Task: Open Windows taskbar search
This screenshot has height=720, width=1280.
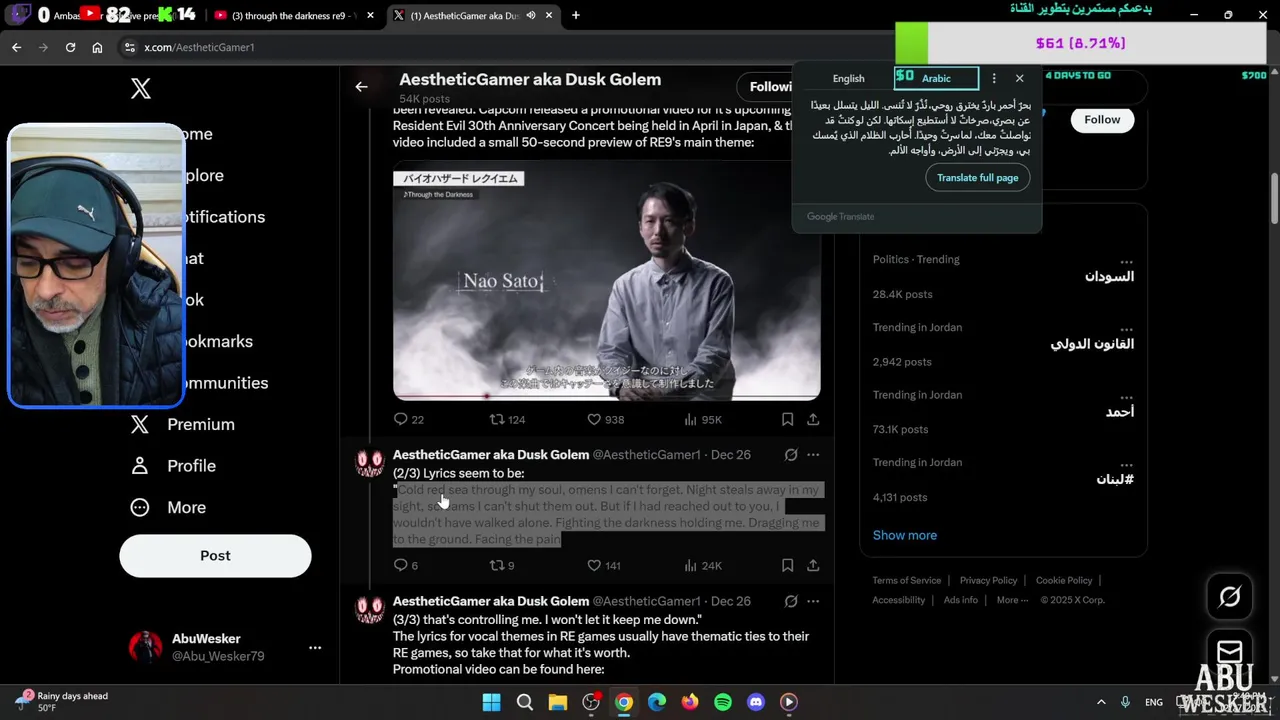Action: point(524,702)
